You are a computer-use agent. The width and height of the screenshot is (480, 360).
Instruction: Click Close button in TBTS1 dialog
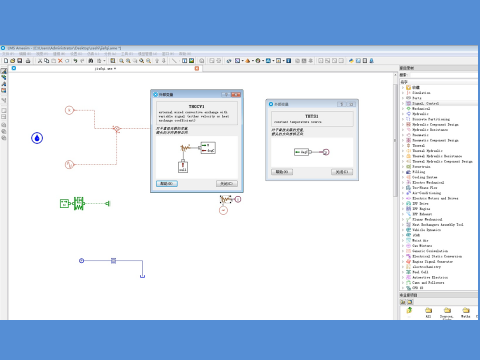pyautogui.click(x=342, y=172)
